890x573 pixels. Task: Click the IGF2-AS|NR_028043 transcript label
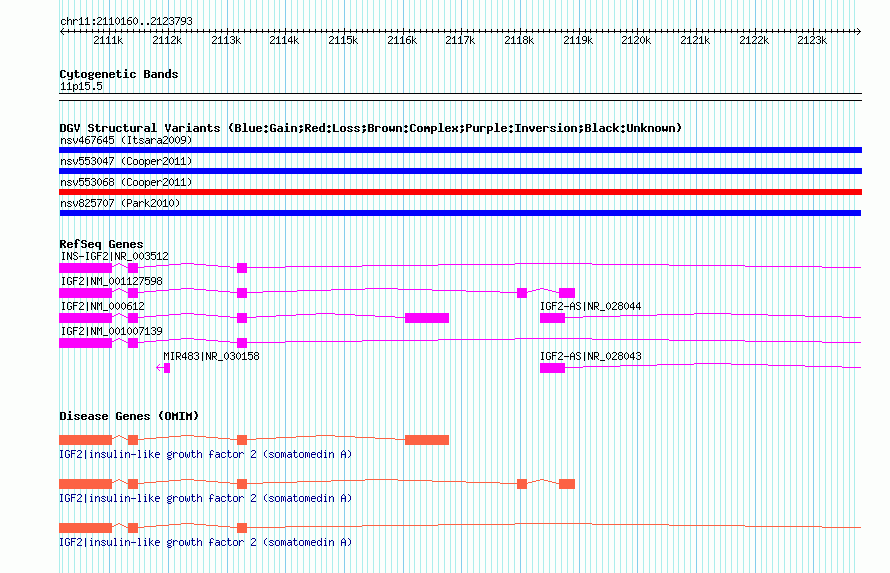tap(590, 356)
